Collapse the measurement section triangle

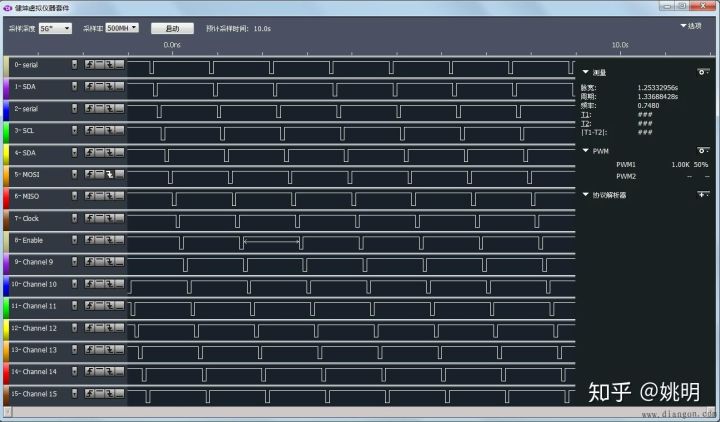click(585, 72)
